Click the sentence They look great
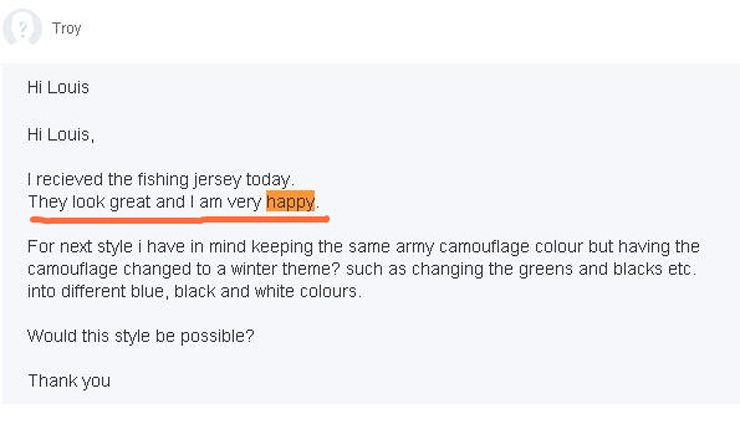 pos(89,202)
